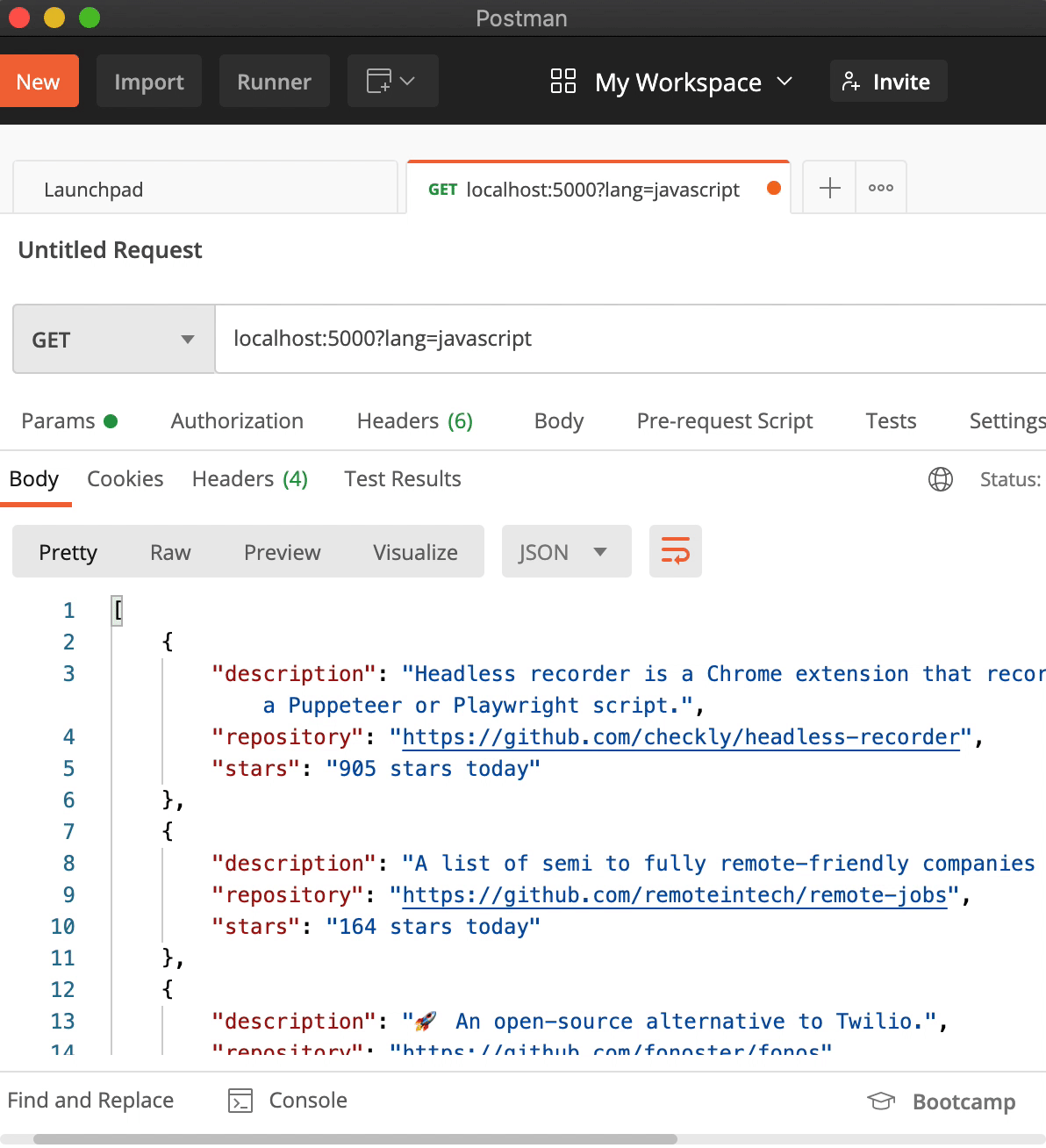Add a new request tab with plus
This screenshot has width=1046, height=1148.
coord(829,188)
